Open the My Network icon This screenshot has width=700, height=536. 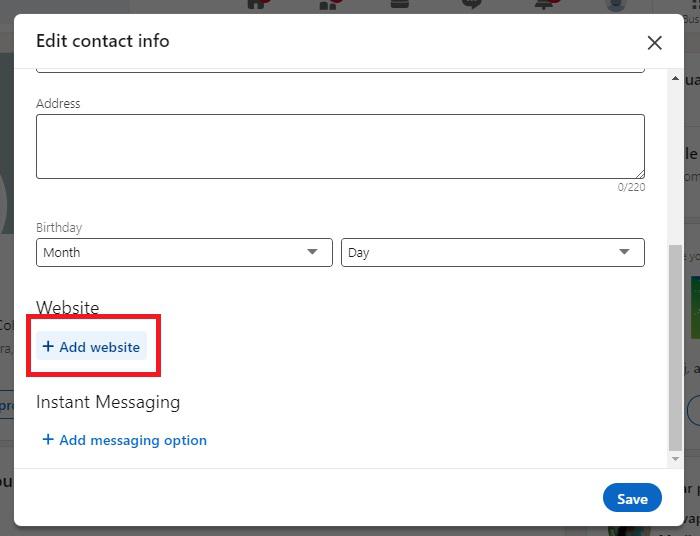[329, 4]
